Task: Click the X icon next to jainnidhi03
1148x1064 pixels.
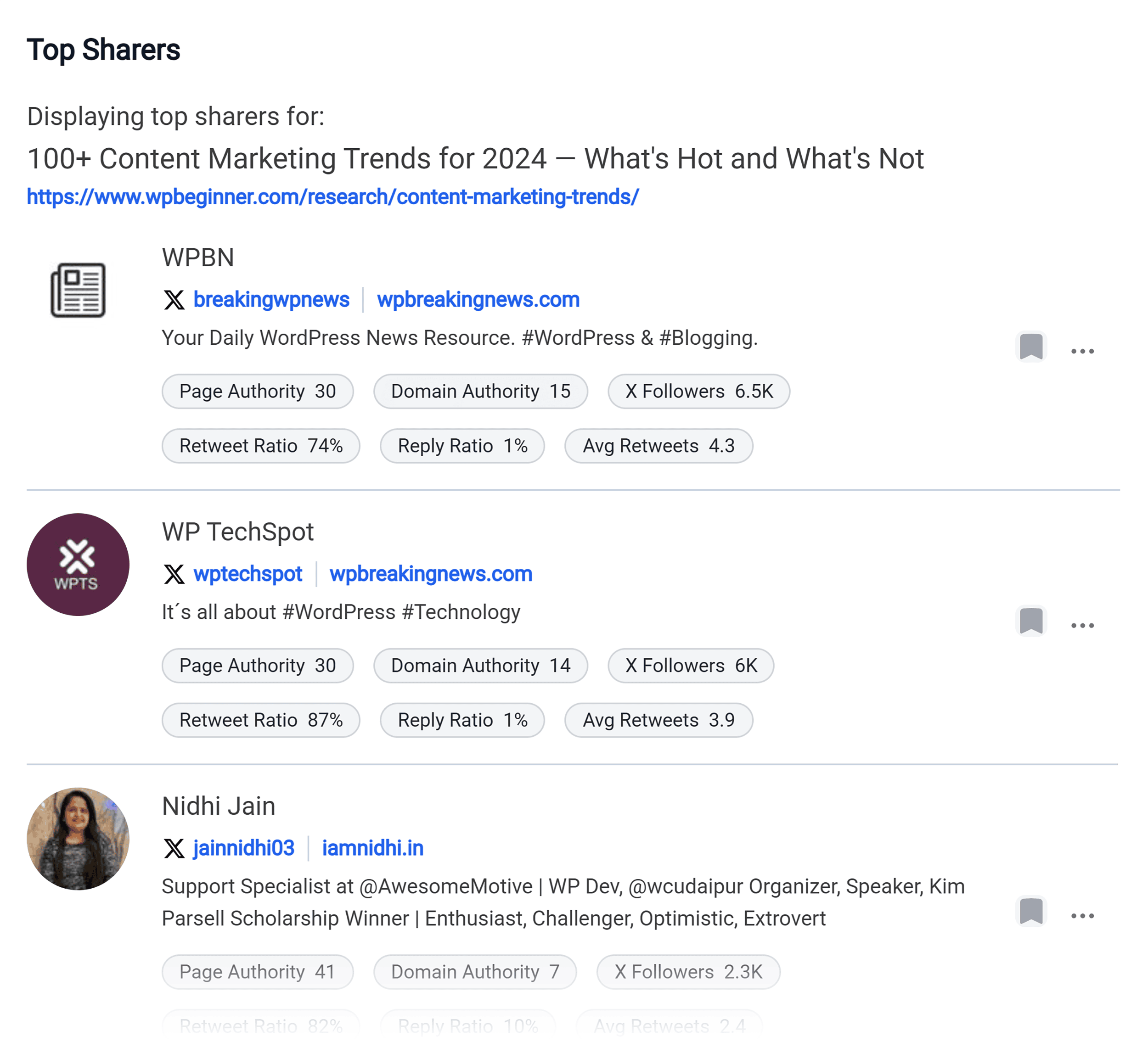Action: [174, 848]
